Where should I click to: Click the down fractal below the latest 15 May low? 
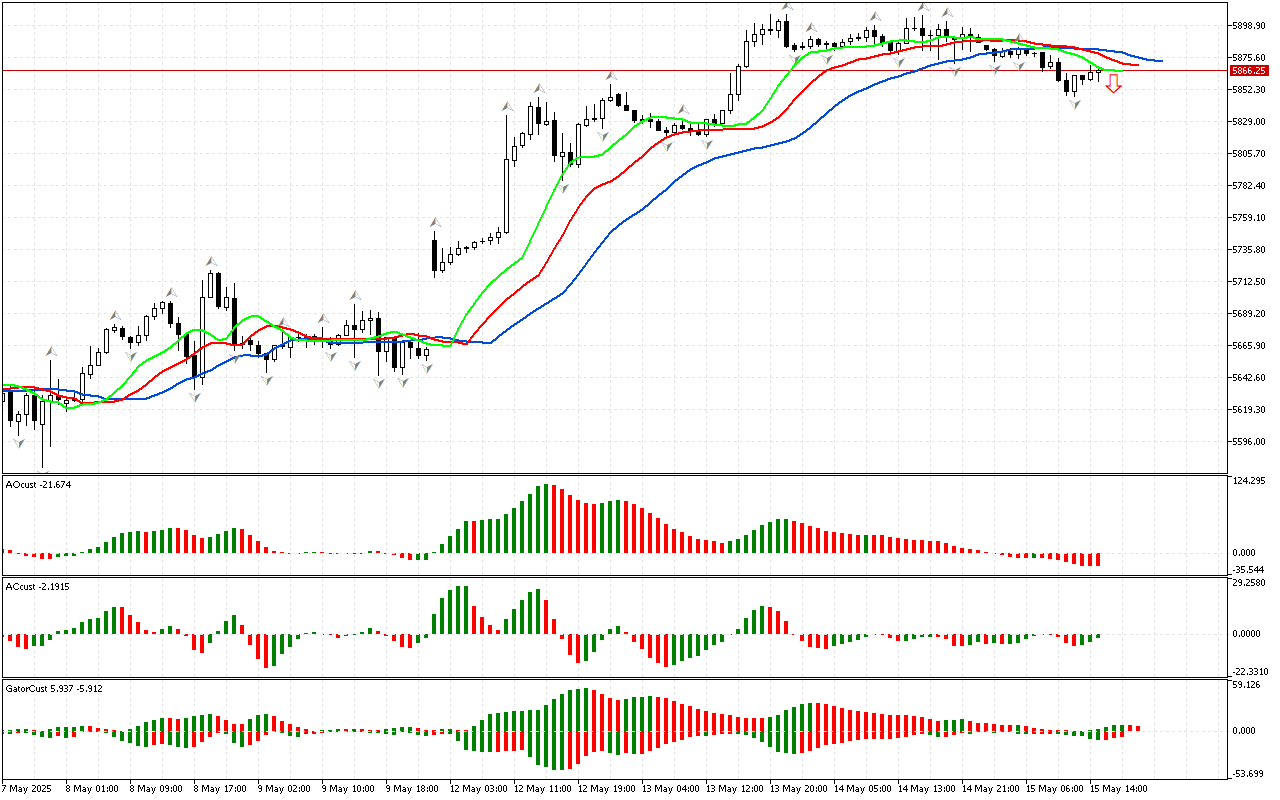pyautogui.click(x=1075, y=104)
